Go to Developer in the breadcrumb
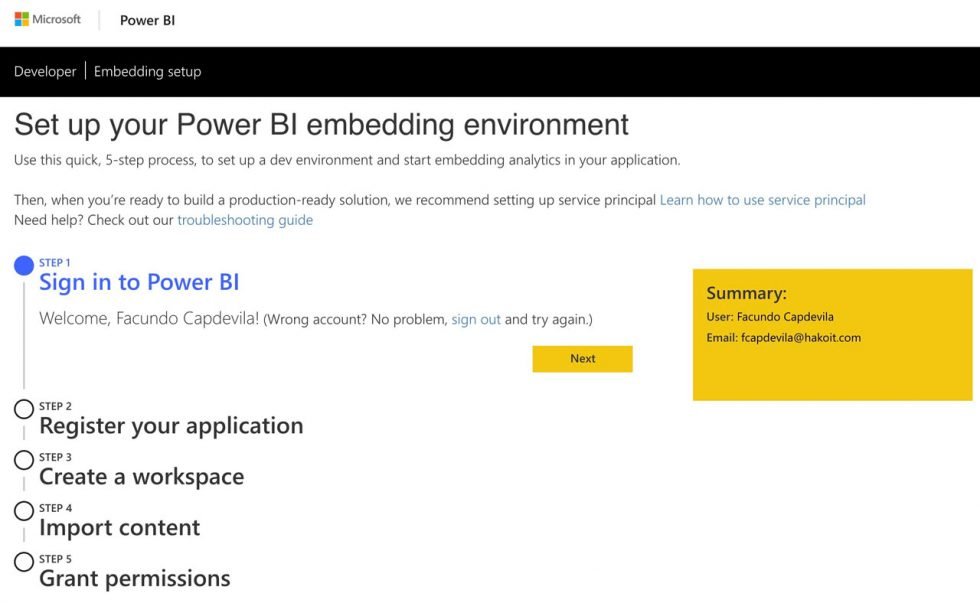 tap(45, 72)
